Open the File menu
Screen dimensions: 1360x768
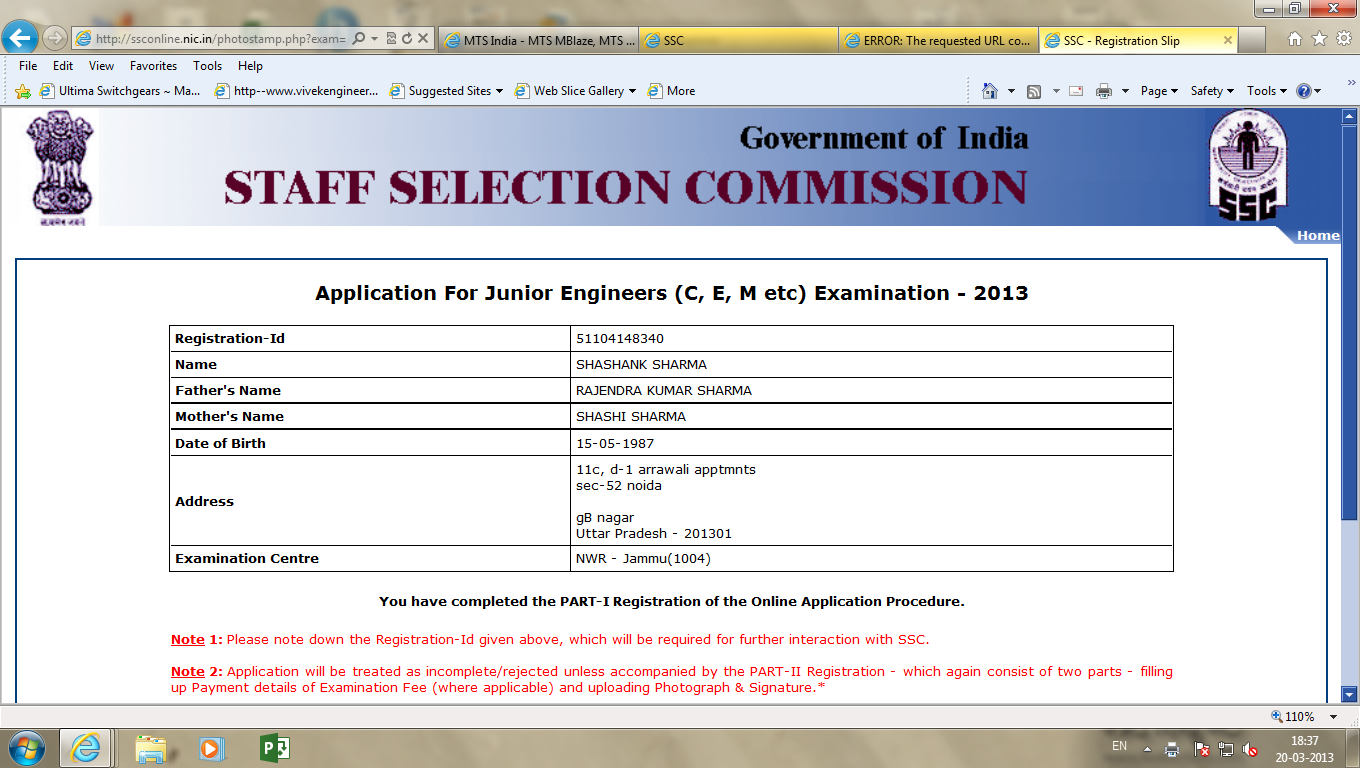(28, 66)
